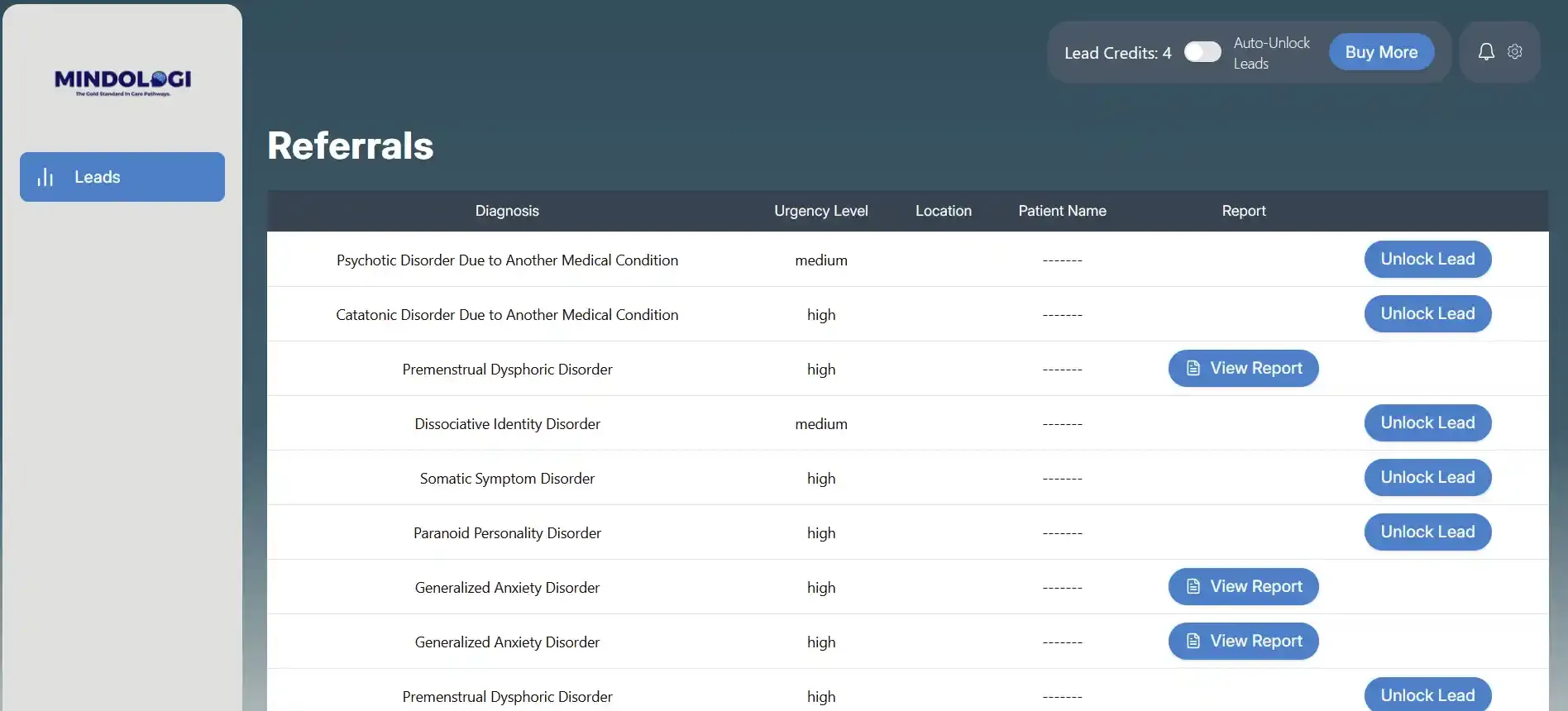
Task: View report for second Generalized Anxiety Disorder
Action: pyautogui.click(x=1243, y=642)
